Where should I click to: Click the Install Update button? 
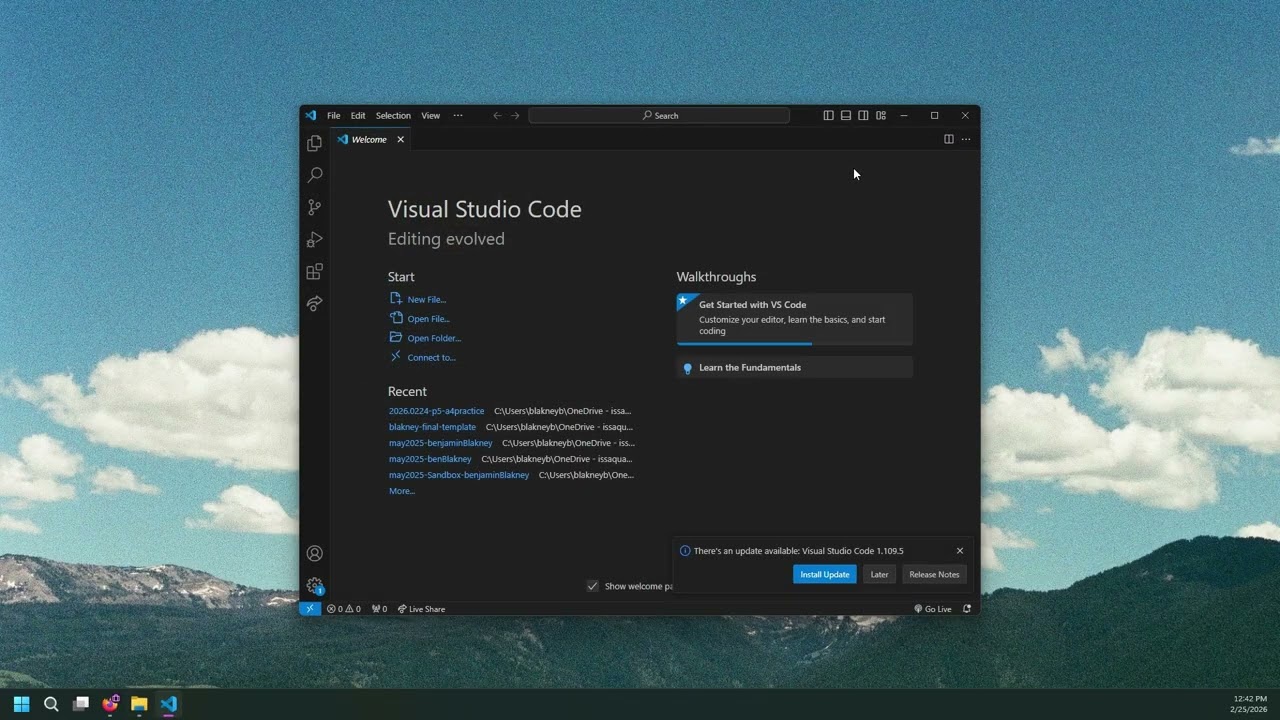pos(825,574)
